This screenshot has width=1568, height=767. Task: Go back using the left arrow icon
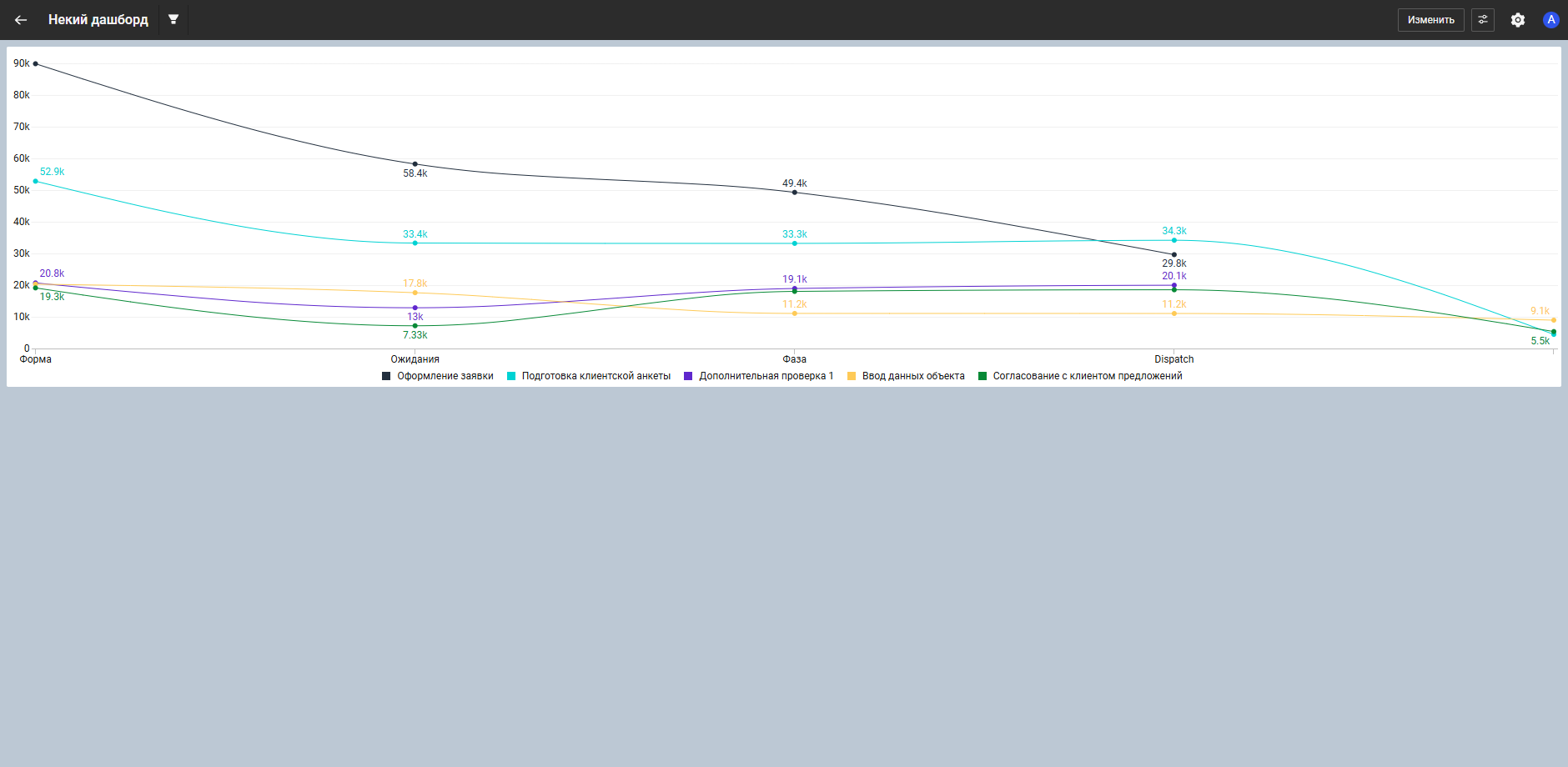point(21,20)
